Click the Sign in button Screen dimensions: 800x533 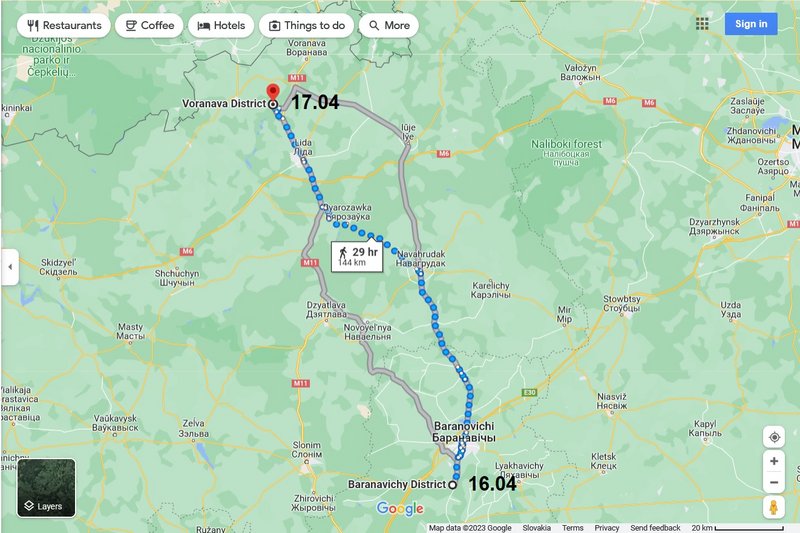[751, 24]
